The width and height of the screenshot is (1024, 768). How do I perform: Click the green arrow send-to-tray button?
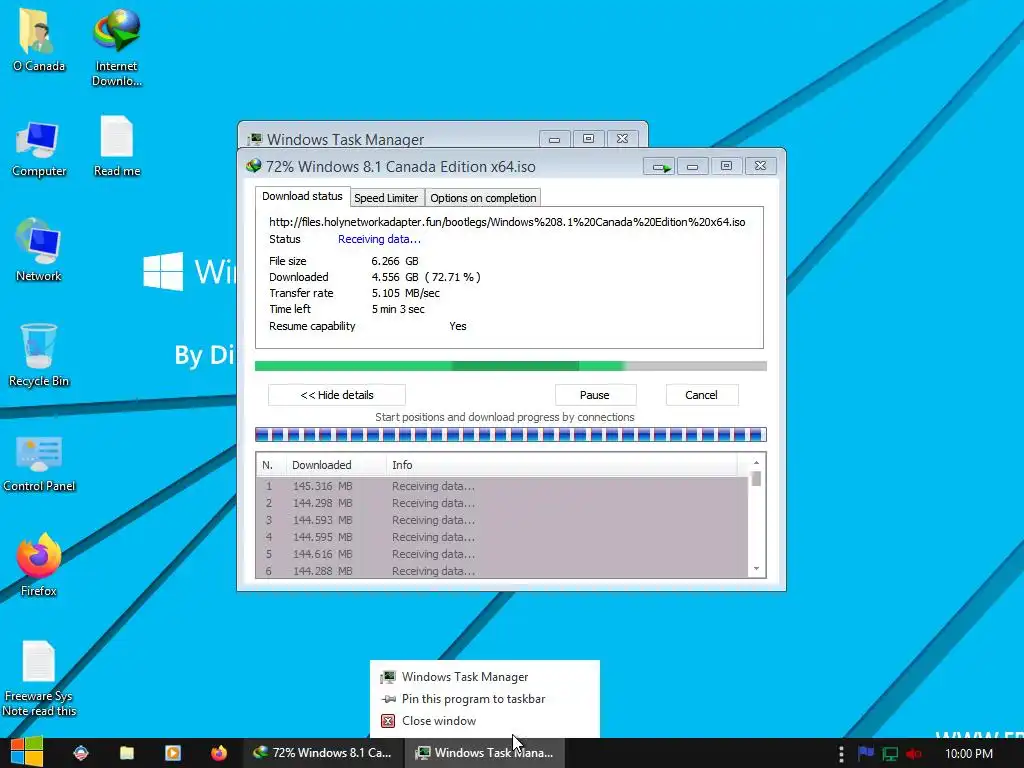[x=659, y=167]
